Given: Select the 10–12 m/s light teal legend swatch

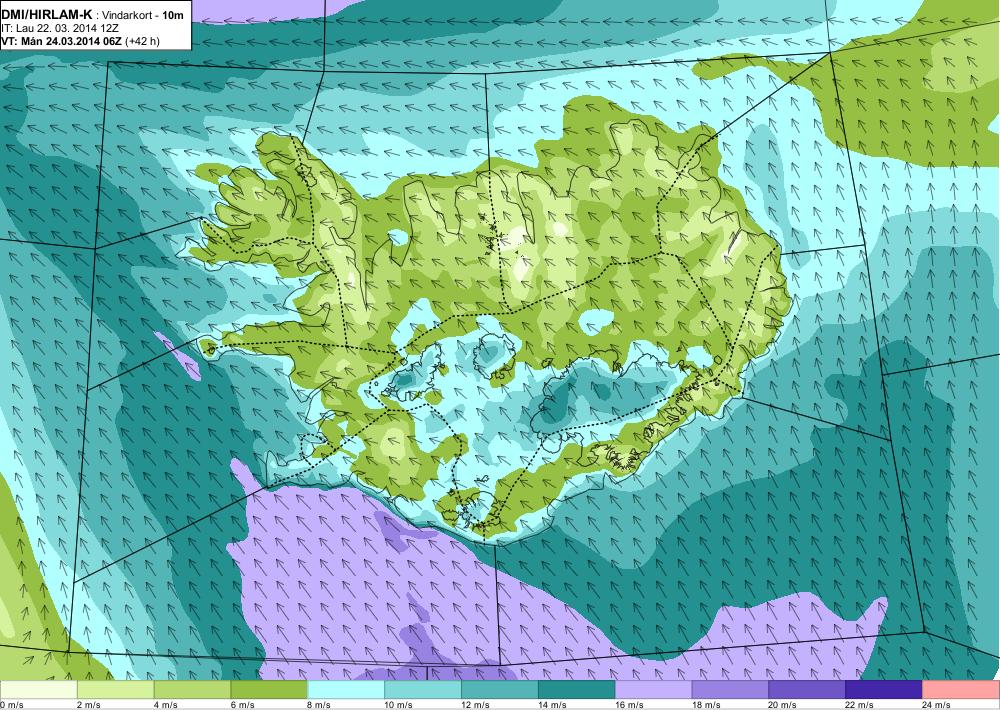Looking at the screenshot, I should [423, 690].
